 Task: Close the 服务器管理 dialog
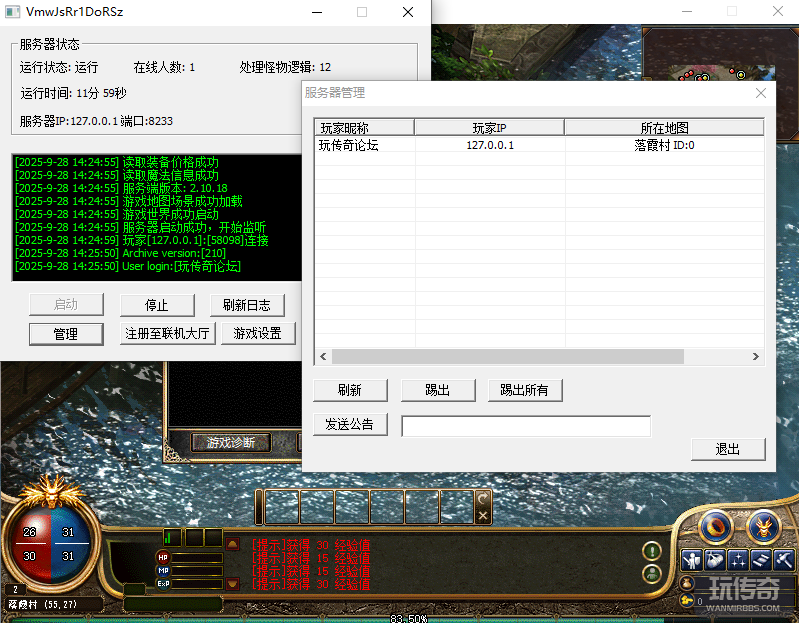point(761,93)
